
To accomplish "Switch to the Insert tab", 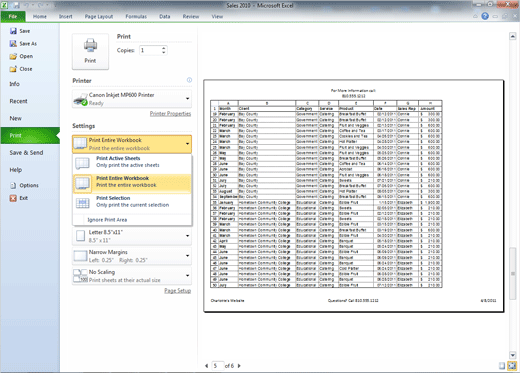I will (x=66, y=16).
